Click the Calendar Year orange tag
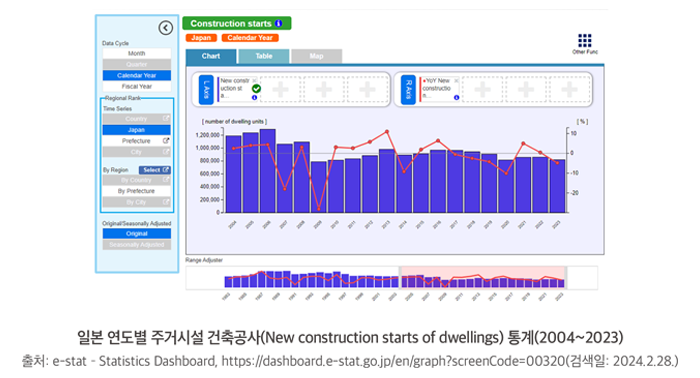Viewport: 700px width, 378px height. point(250,38)
